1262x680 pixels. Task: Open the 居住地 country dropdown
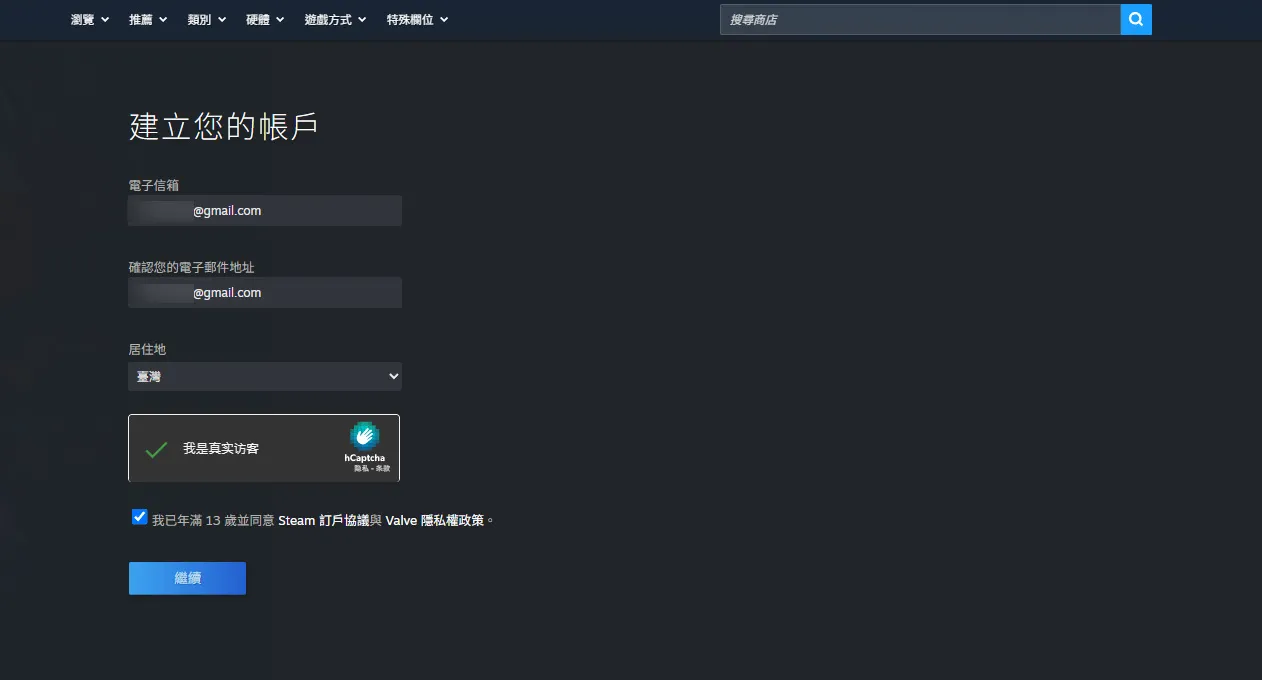(265, 376)
